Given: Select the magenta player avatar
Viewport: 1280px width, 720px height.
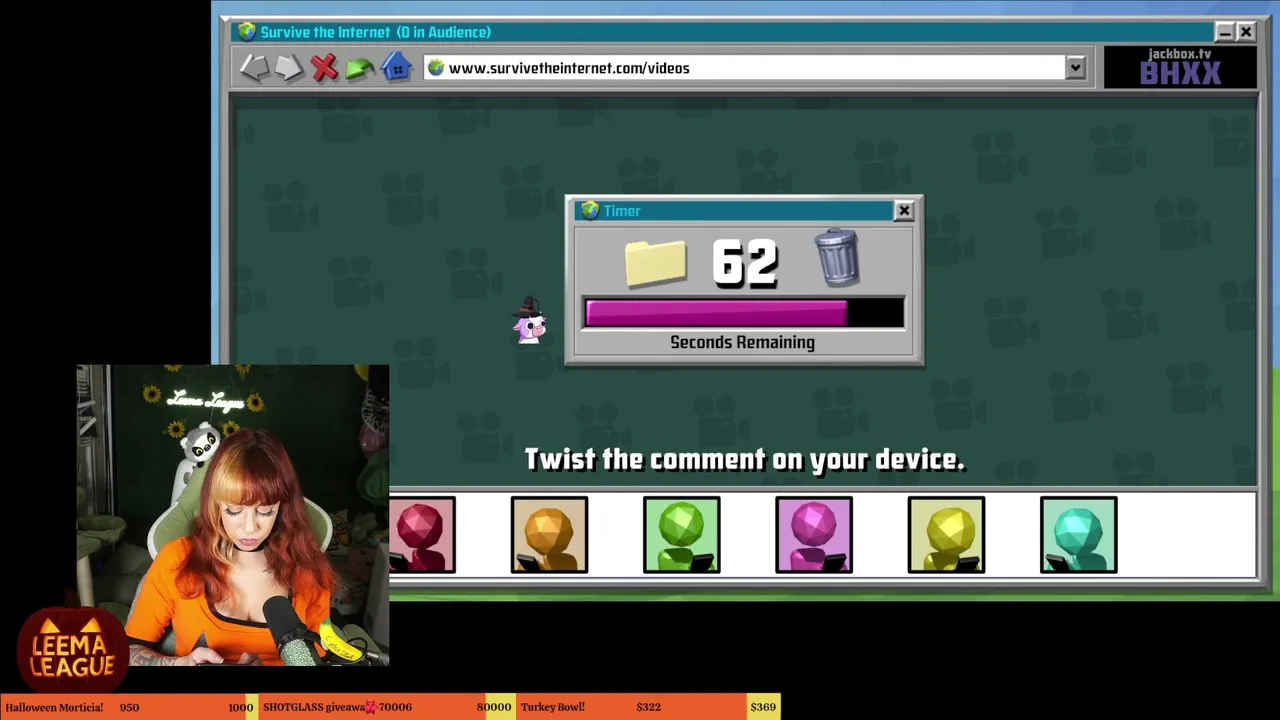Looking at the screenshot, I should pos(814,535).
